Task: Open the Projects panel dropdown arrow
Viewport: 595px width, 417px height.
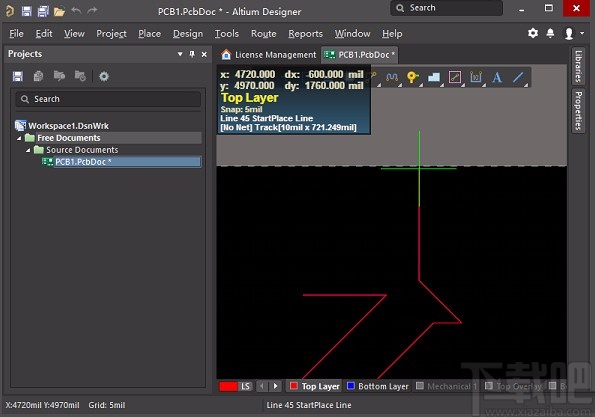Action: (x=180, y=54)
